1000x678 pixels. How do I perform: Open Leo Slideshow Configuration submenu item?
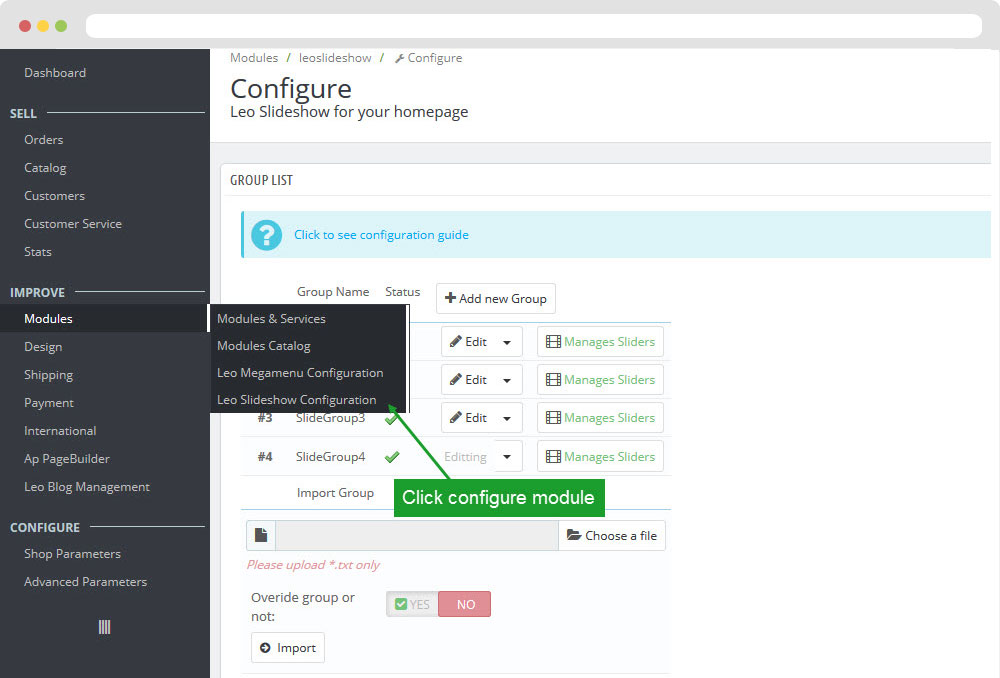(x=297, y=400)
